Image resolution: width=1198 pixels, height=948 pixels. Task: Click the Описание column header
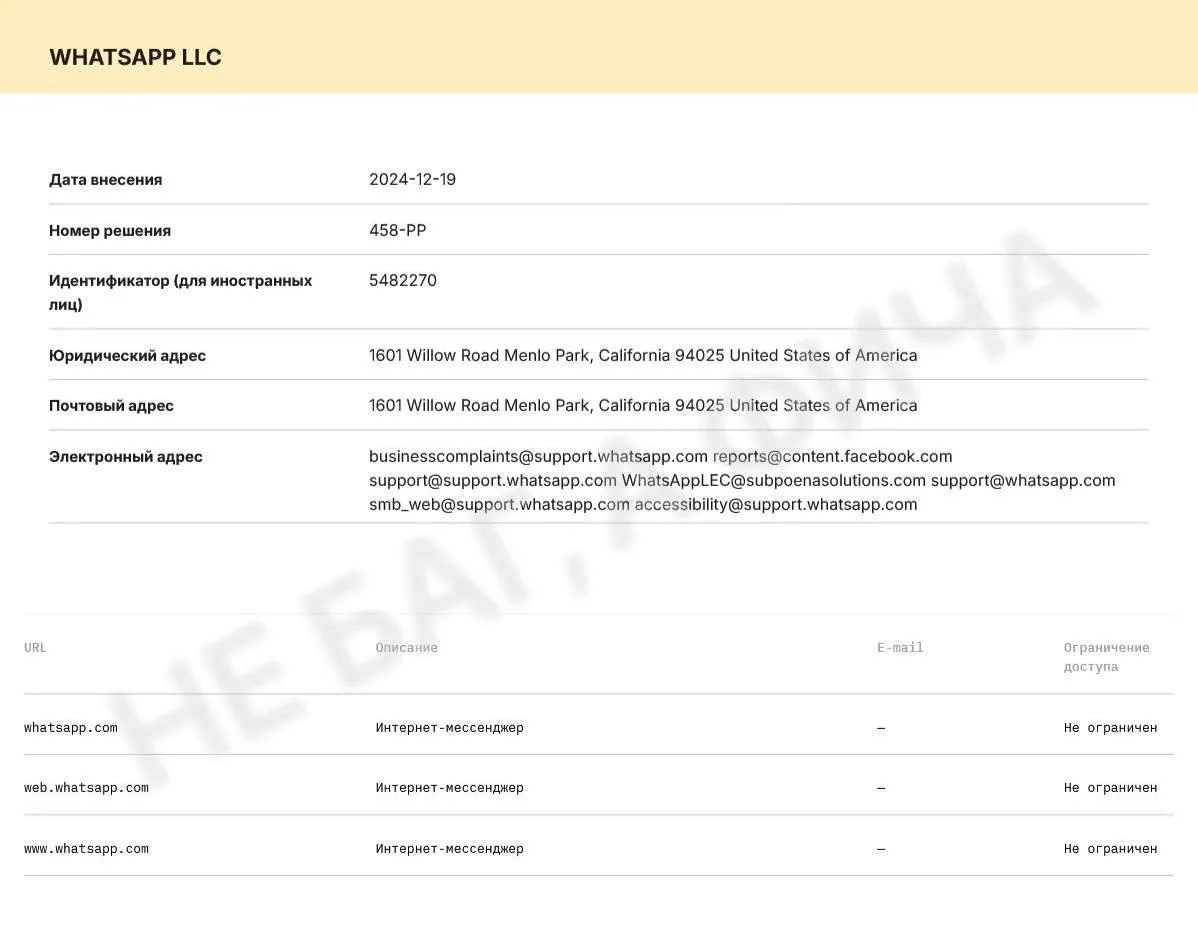pos(406,648)
